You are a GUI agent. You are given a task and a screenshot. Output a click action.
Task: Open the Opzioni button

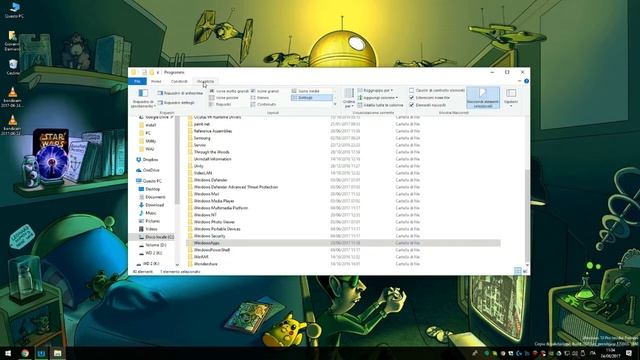(x=511, y=98)
